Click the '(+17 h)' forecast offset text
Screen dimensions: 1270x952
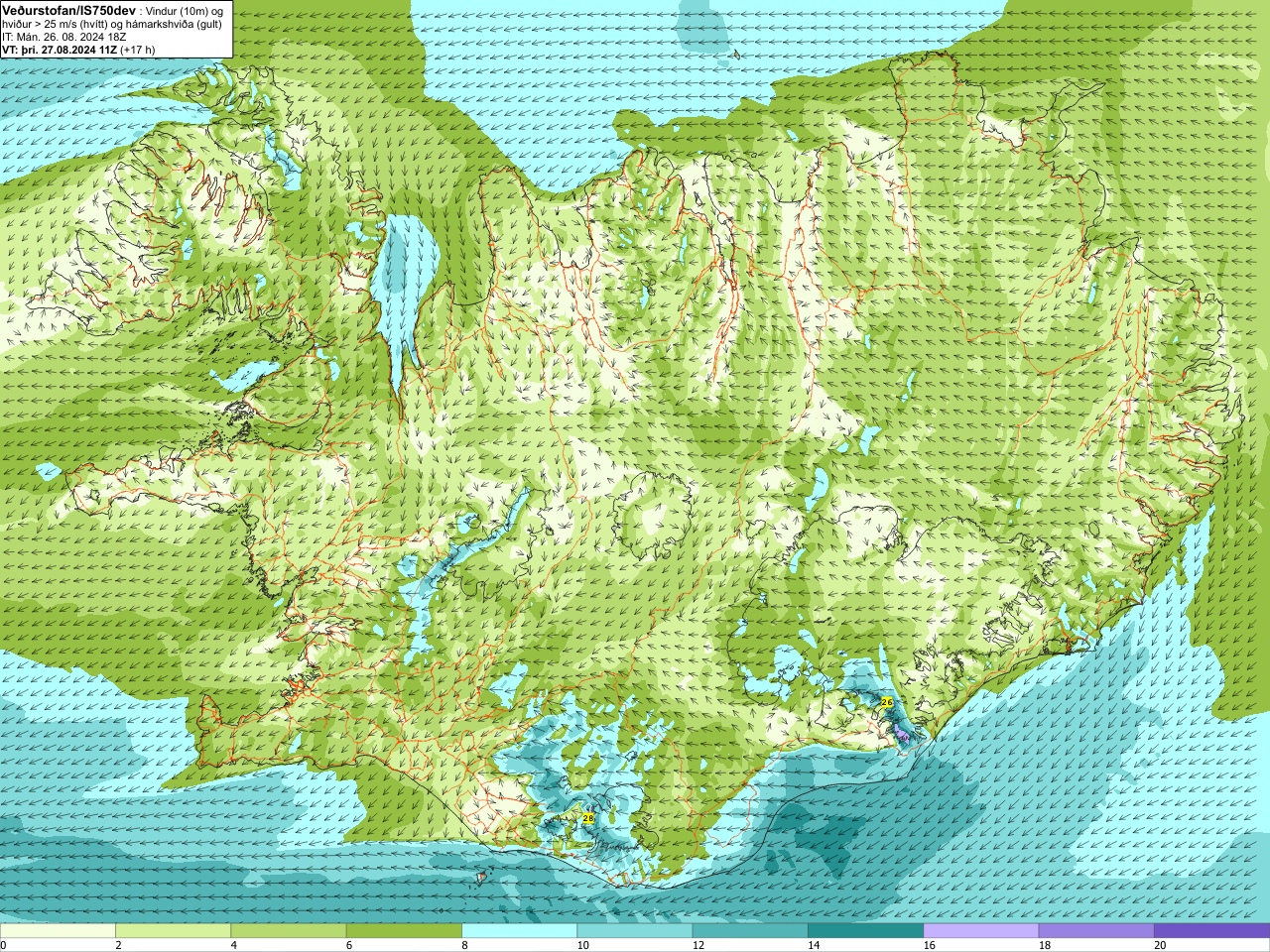pos(137,49)
